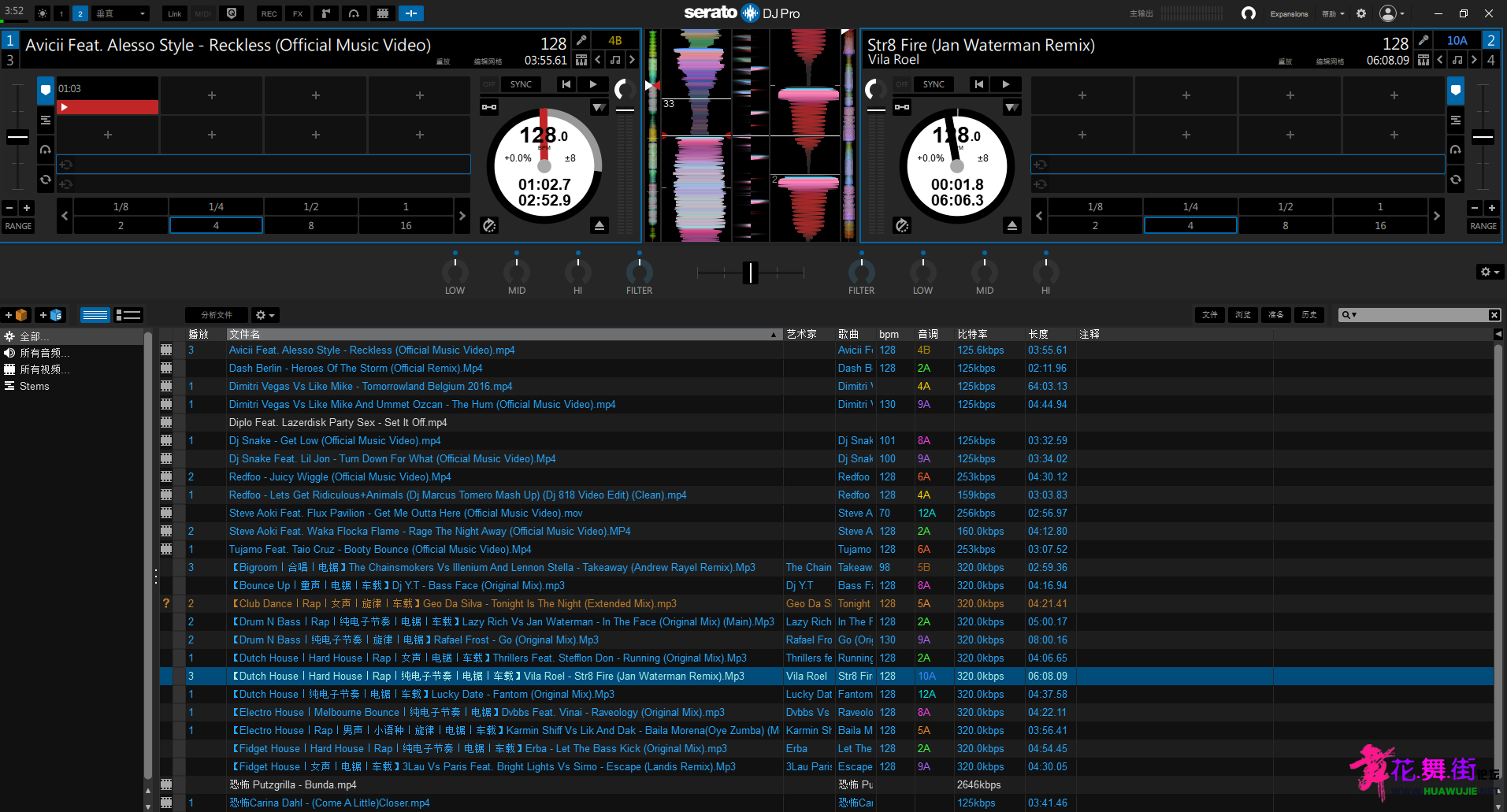Click the 分析文件 analyze files button
This screenshot has height=812, width=1507.
216,315
